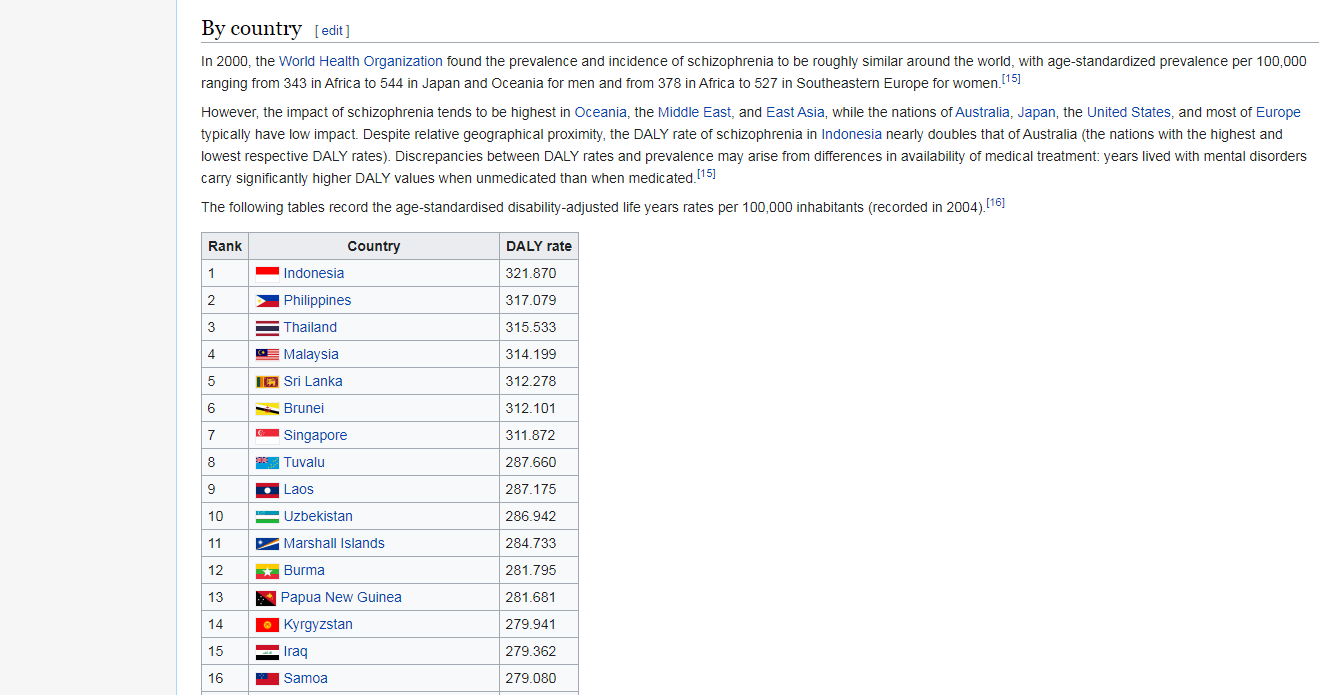Follow the Oceania link in second paragraph

[600, 112]
